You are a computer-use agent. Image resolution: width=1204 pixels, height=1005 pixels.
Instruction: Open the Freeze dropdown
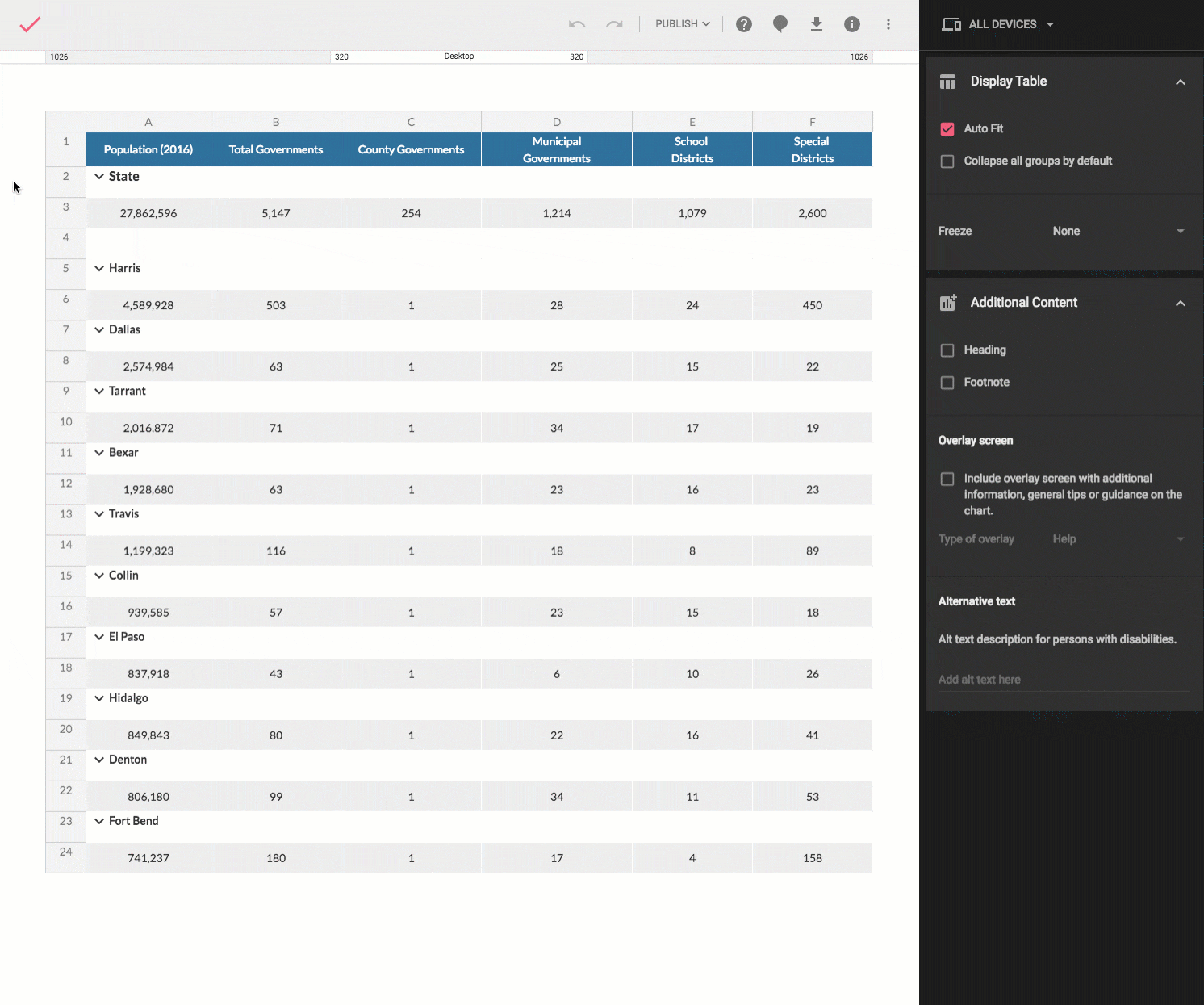(x=1118, y=232)
